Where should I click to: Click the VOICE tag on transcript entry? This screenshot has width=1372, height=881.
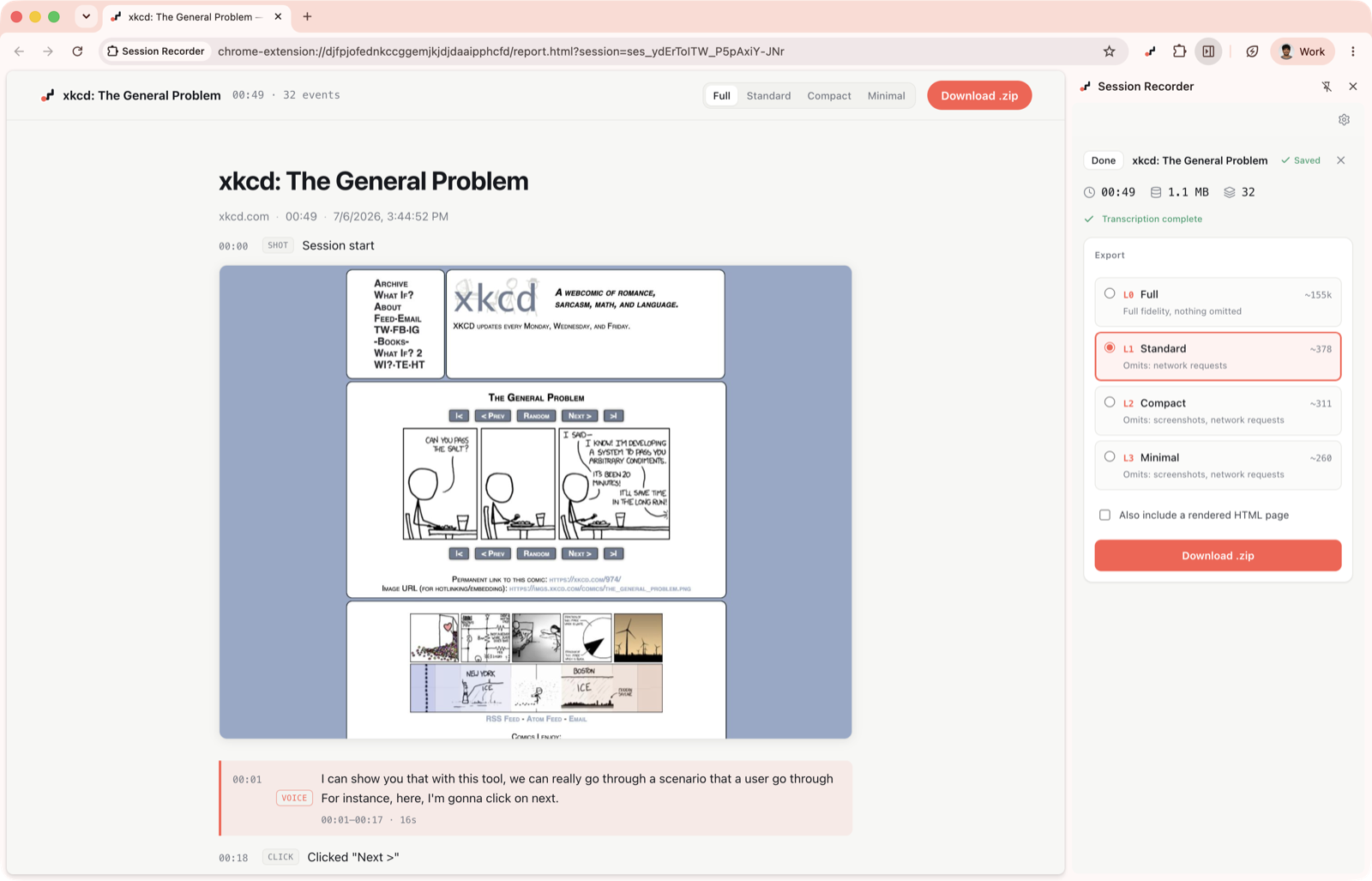coord(294,798)
